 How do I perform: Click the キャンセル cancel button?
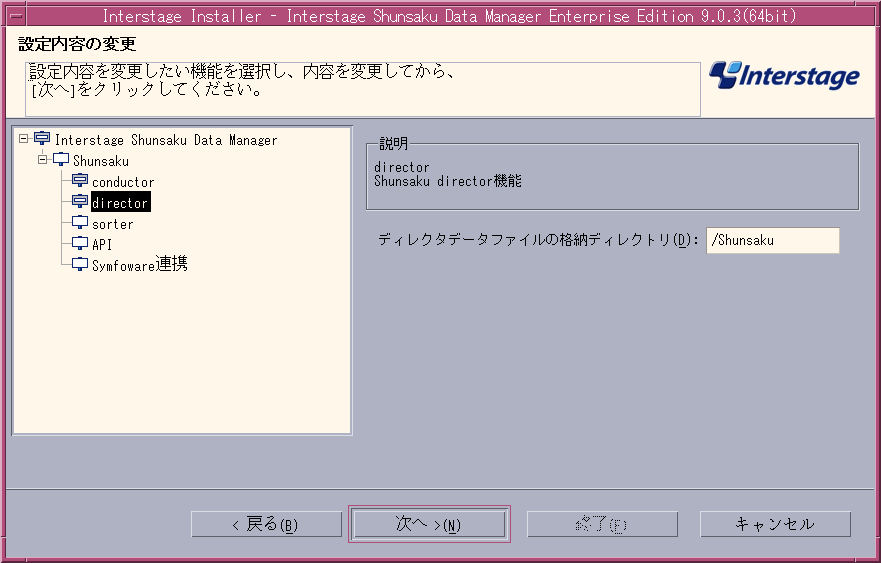pyautogui.click(x=775, y=524)
